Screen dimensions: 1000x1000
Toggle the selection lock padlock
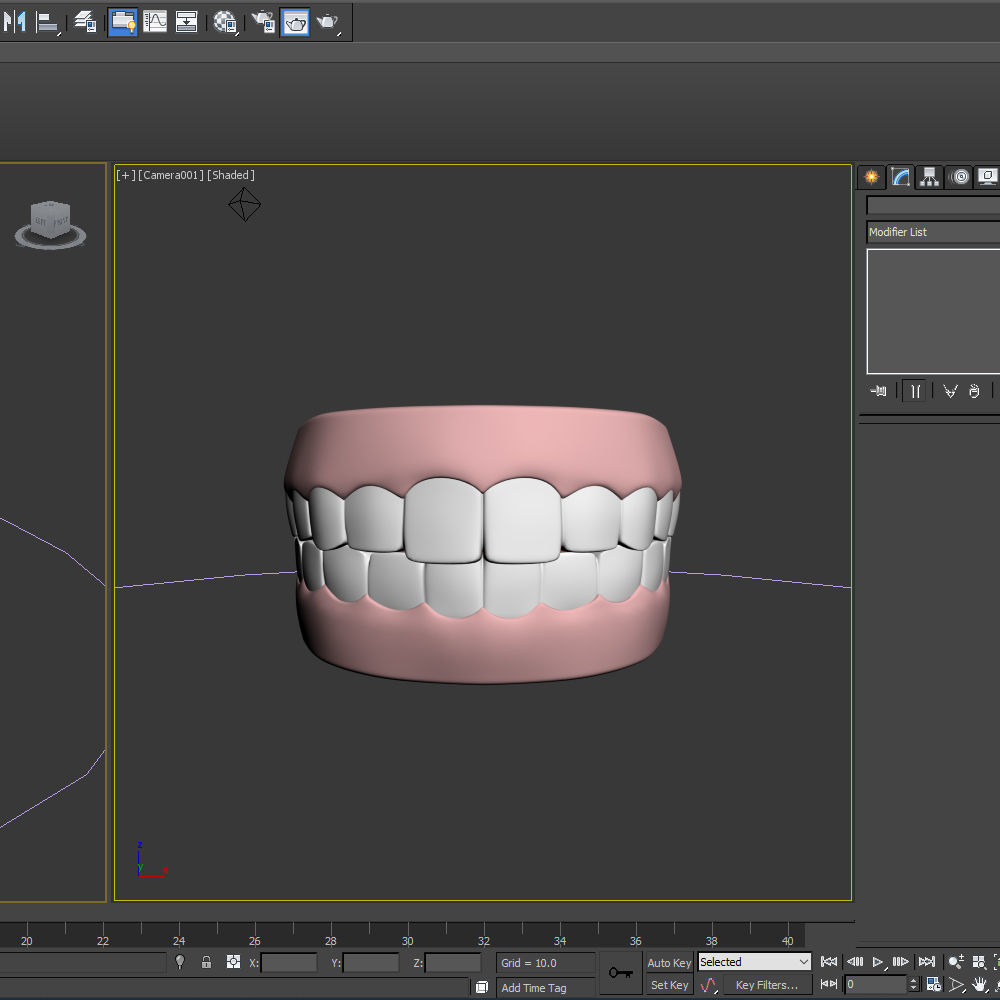coord(206,962)
